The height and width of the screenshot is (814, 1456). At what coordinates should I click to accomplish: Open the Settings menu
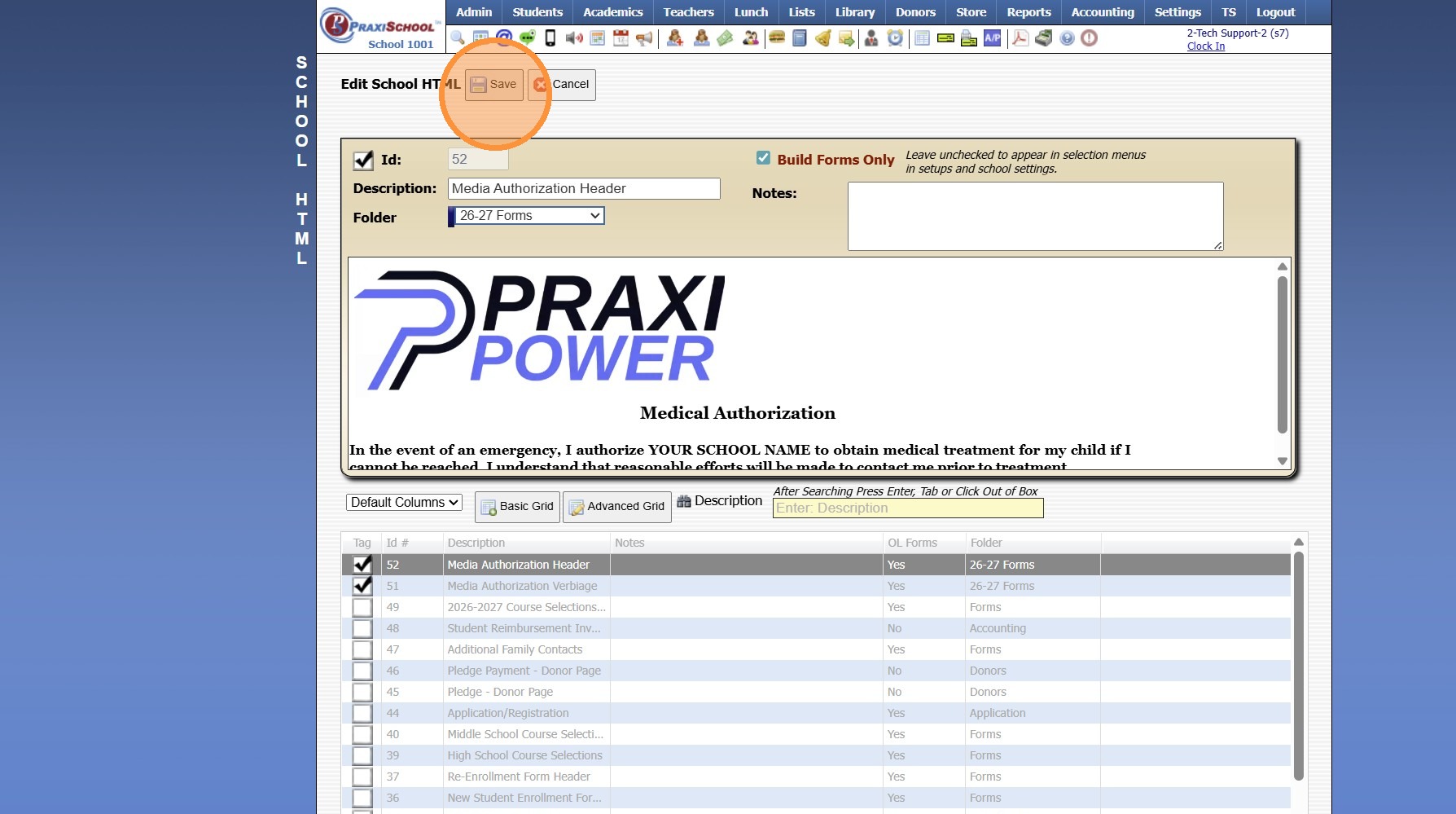coord(1178,12)
